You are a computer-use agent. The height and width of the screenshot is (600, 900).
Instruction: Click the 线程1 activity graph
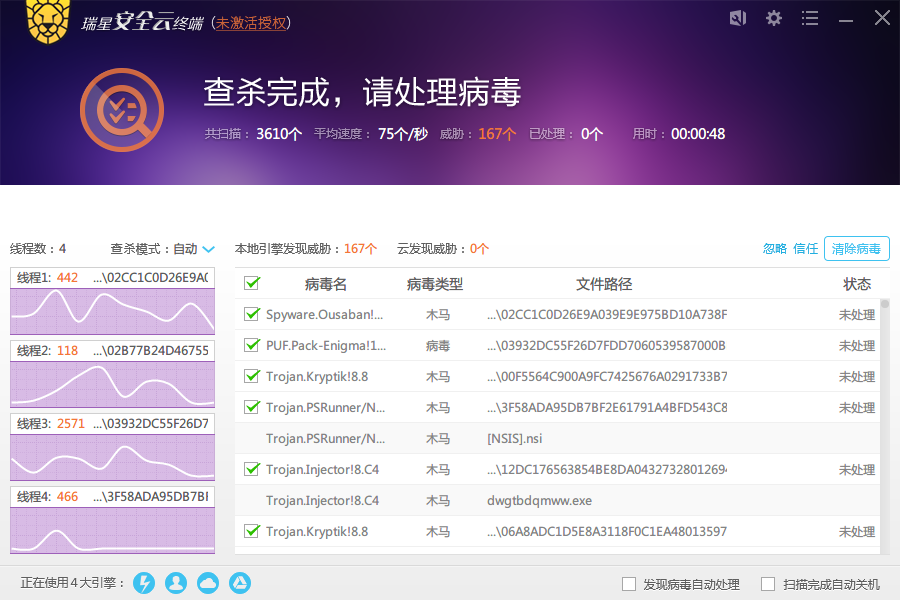click(112, 311)
